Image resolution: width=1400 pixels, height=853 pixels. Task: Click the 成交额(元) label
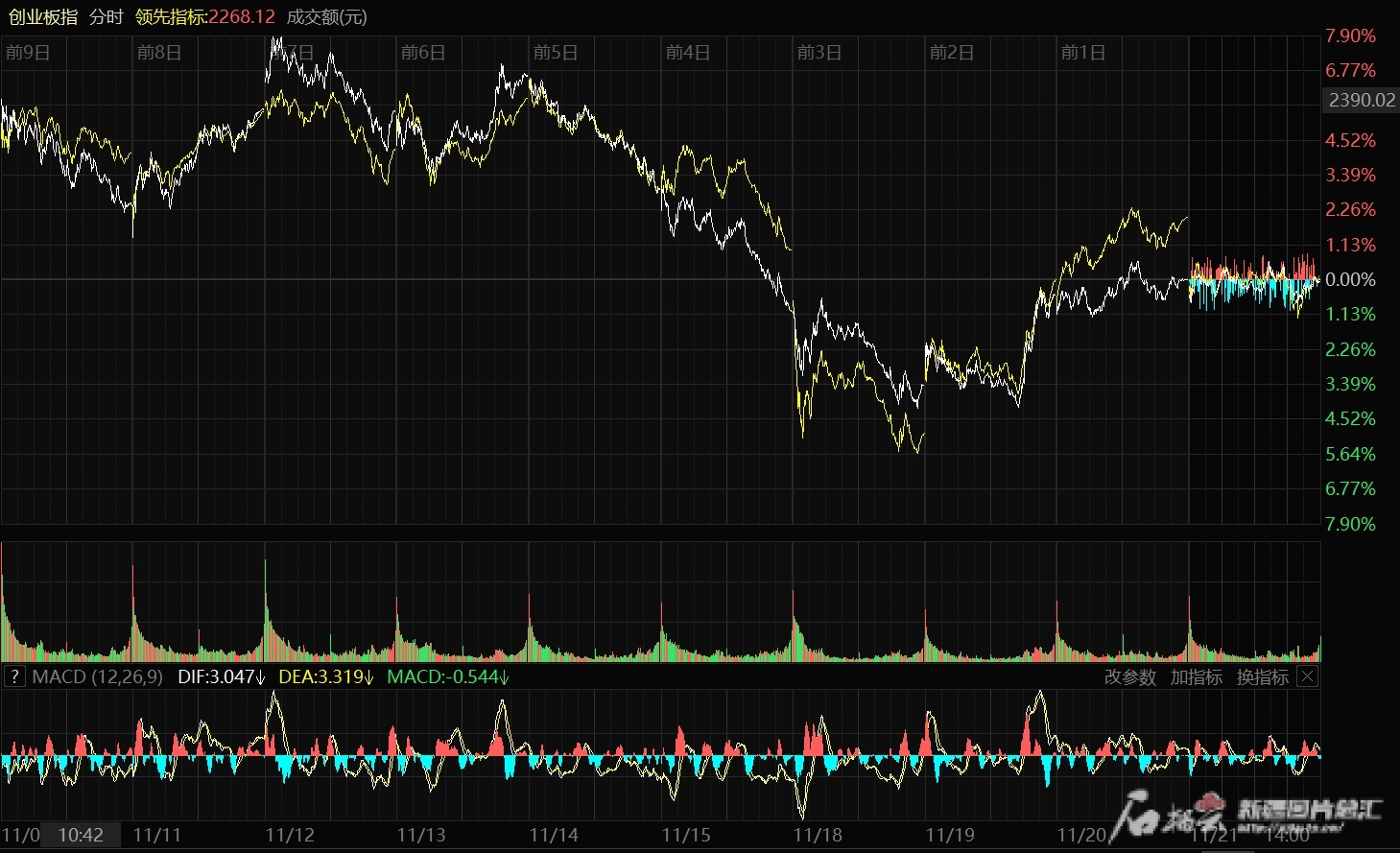point(327,17)
